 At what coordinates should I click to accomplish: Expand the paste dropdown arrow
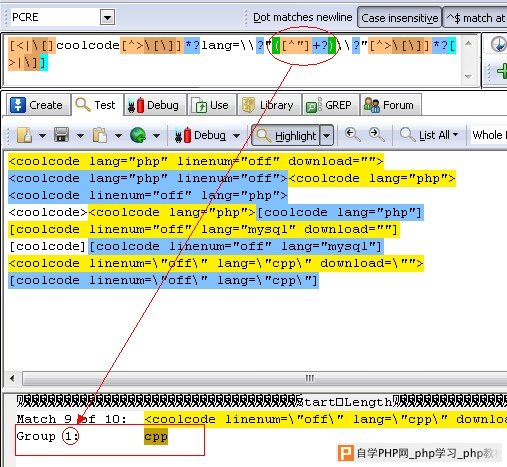118,136
